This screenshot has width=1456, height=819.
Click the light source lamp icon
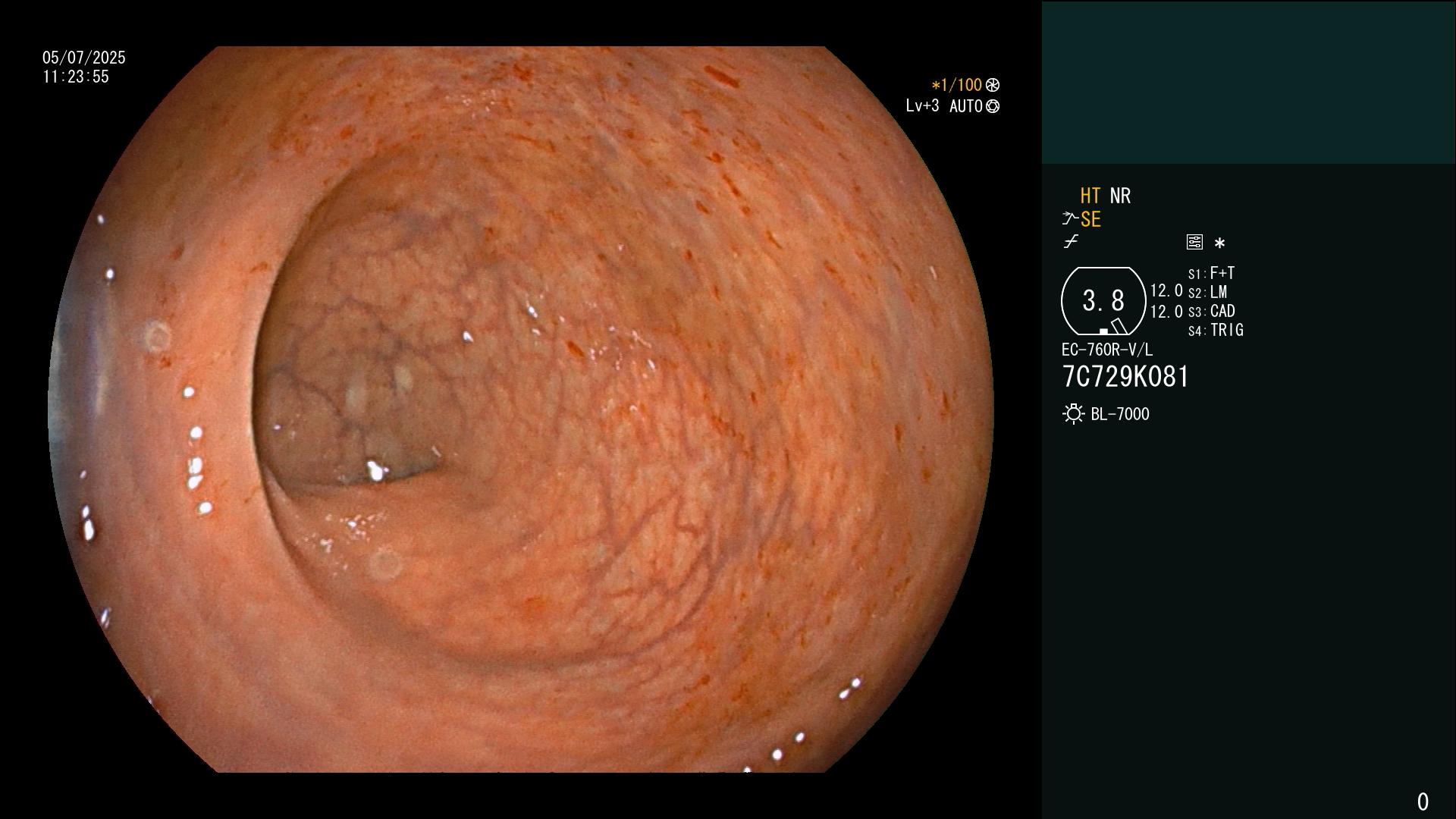1073,414
